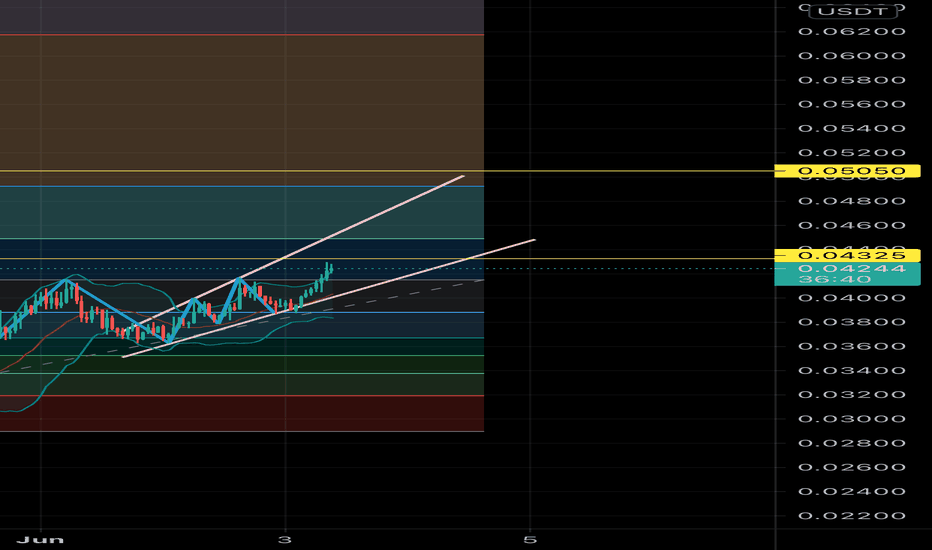Click the 0.05400 price axis value
The width and height of the screenshot is (932, 550).
pos(852,128)
